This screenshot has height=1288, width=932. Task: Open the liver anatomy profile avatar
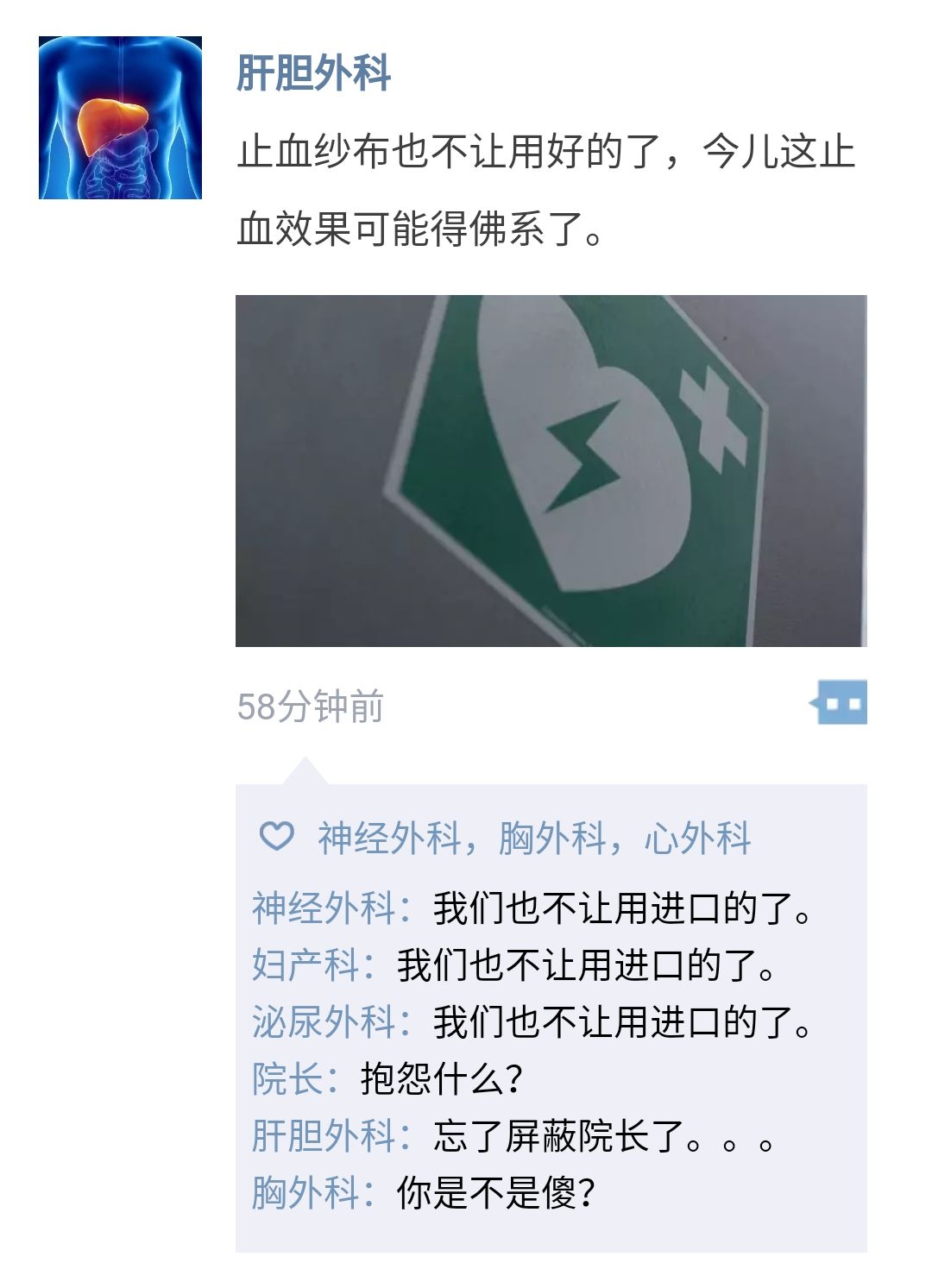pos(120,117)
